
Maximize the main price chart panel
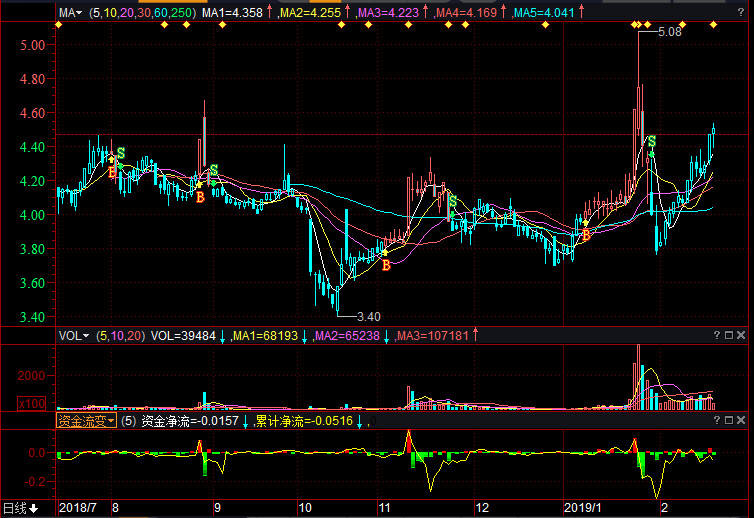(729, 13)
